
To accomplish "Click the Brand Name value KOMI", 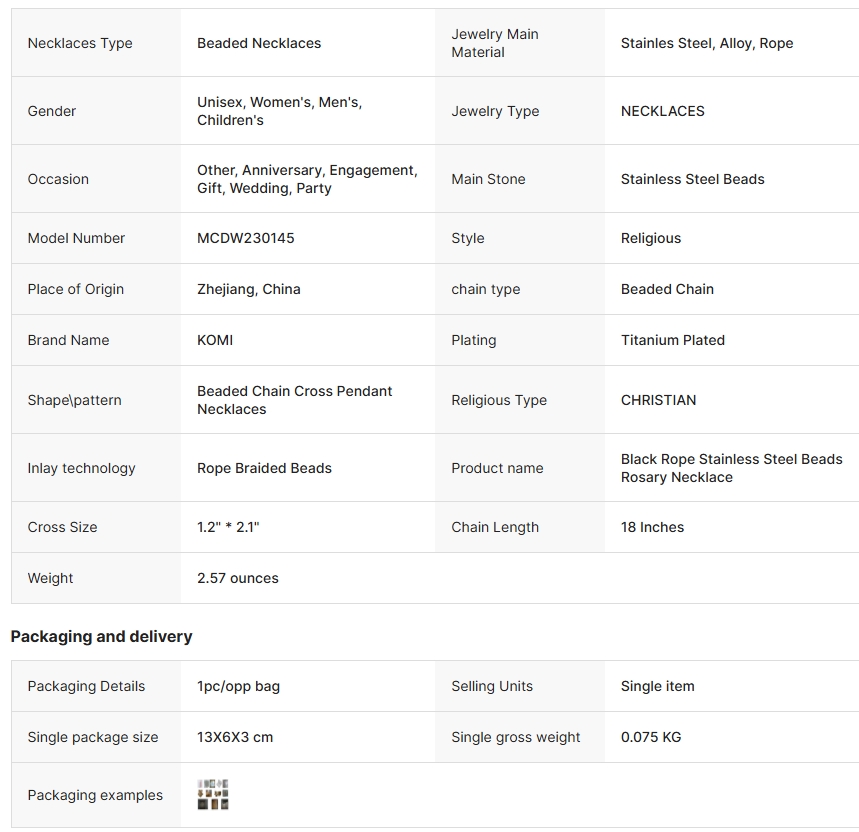I will click(x=215, y=340).
